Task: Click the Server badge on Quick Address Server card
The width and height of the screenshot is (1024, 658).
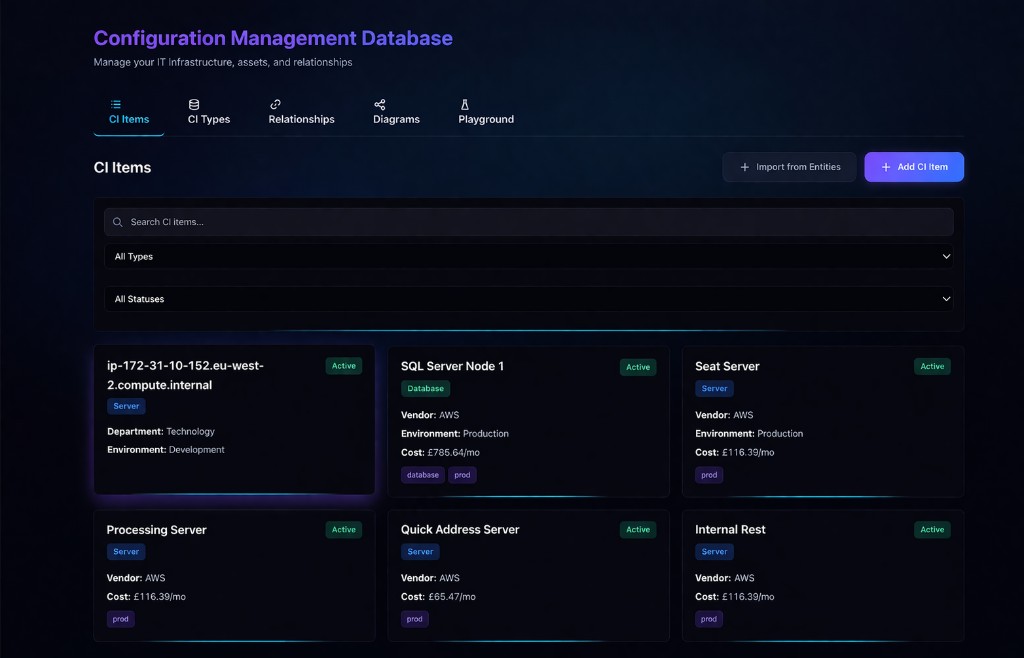Action: pyautogui.click(x=420, y=552)
